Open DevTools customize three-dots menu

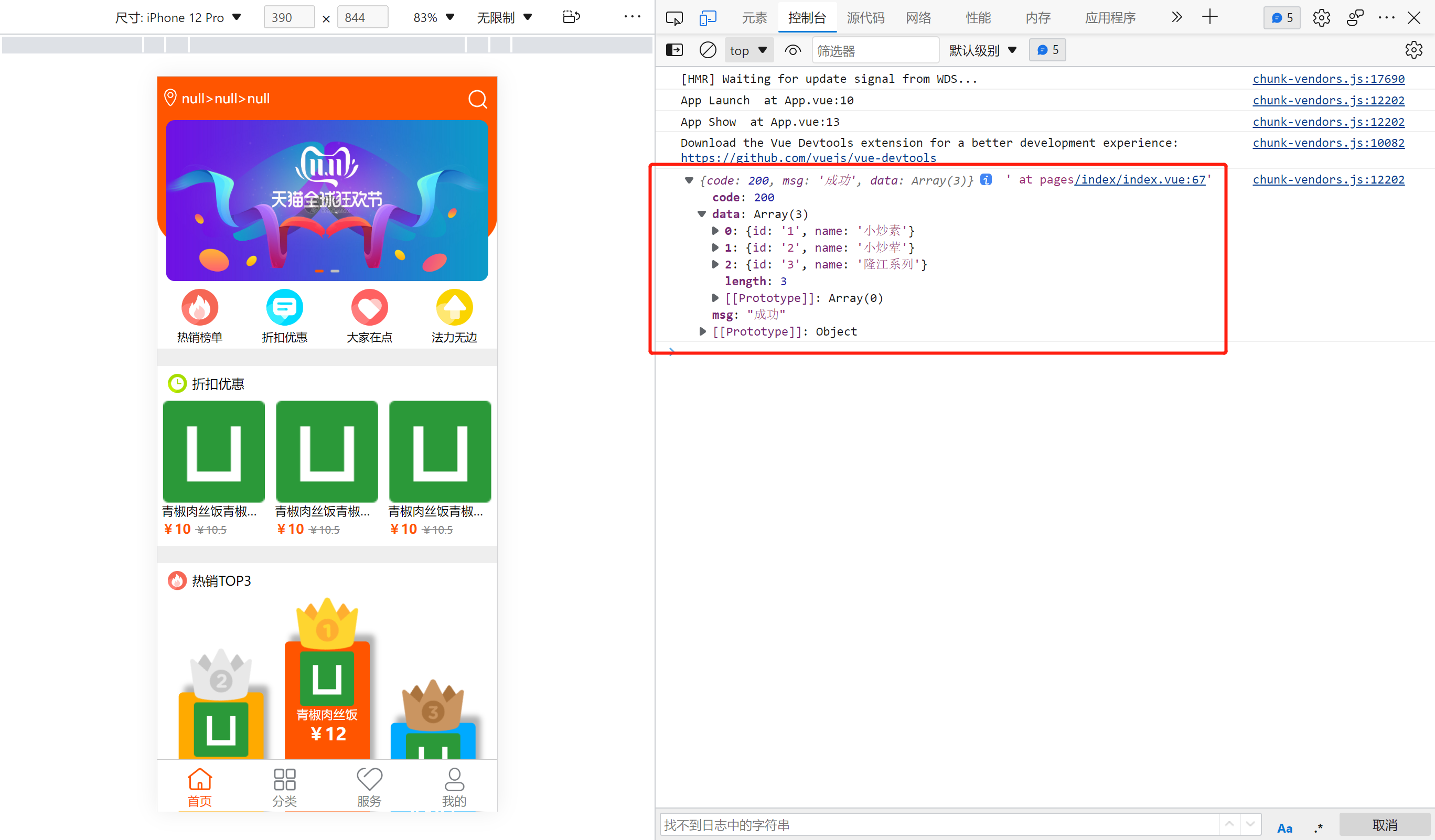coord(1386,18)
